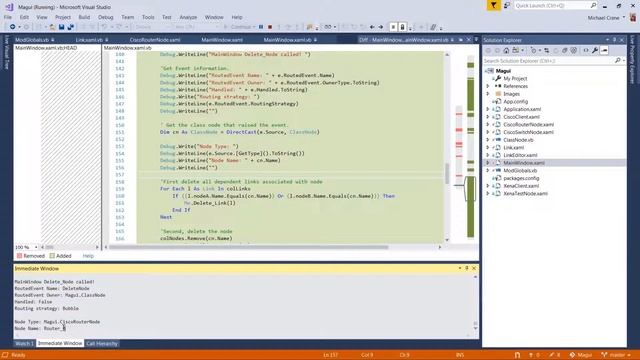Open the Immediate Window options dropdown arrow
This screenshot has height=360, width=640.
(x=460, y=268)
